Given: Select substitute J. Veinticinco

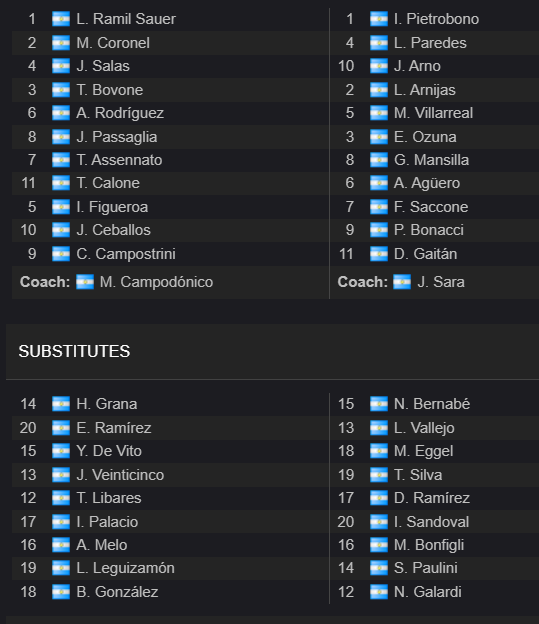Looking at the screenshot, I should (120, 475).
